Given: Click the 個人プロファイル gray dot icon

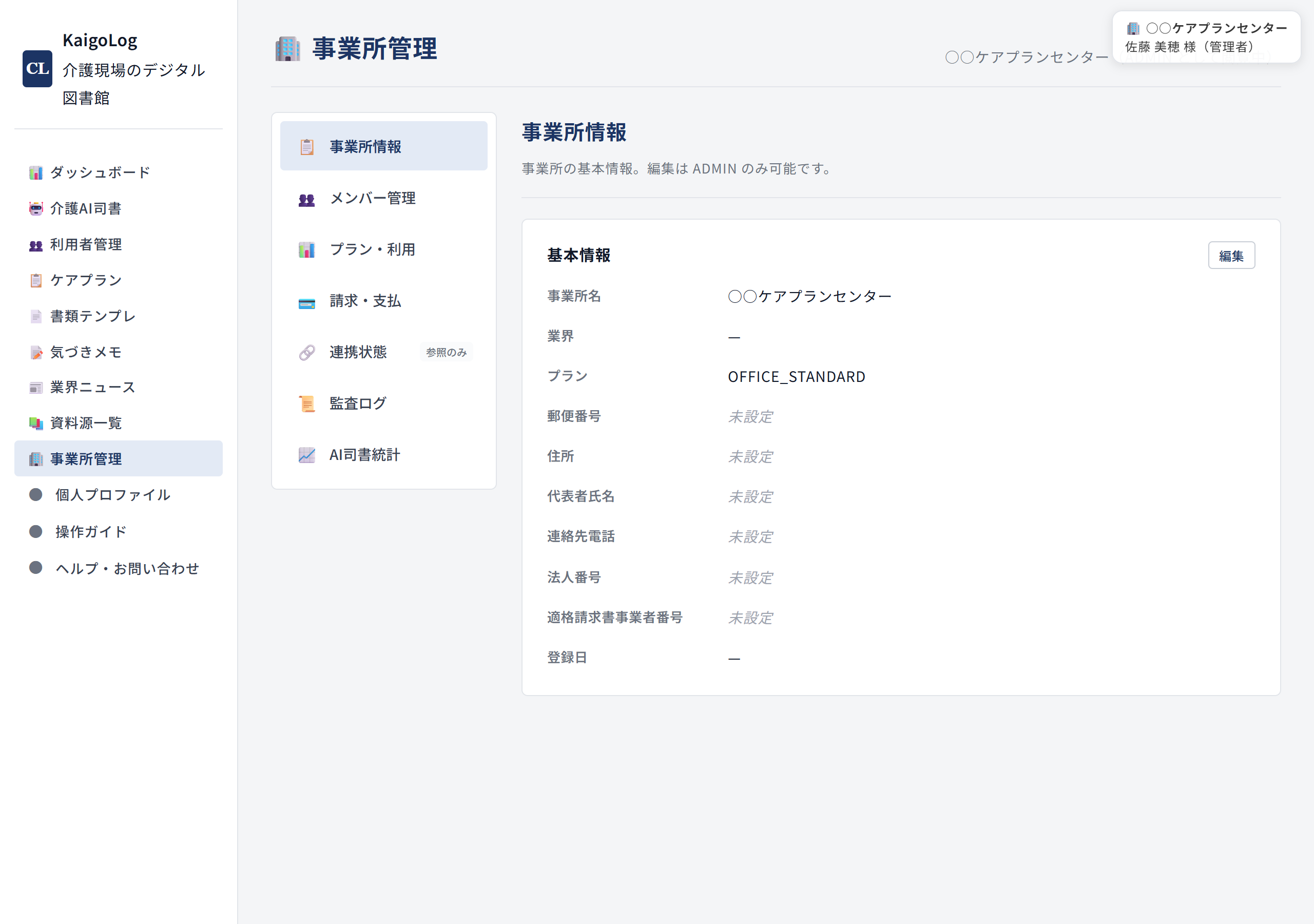Looking at the screenshot, I should 35,495.
